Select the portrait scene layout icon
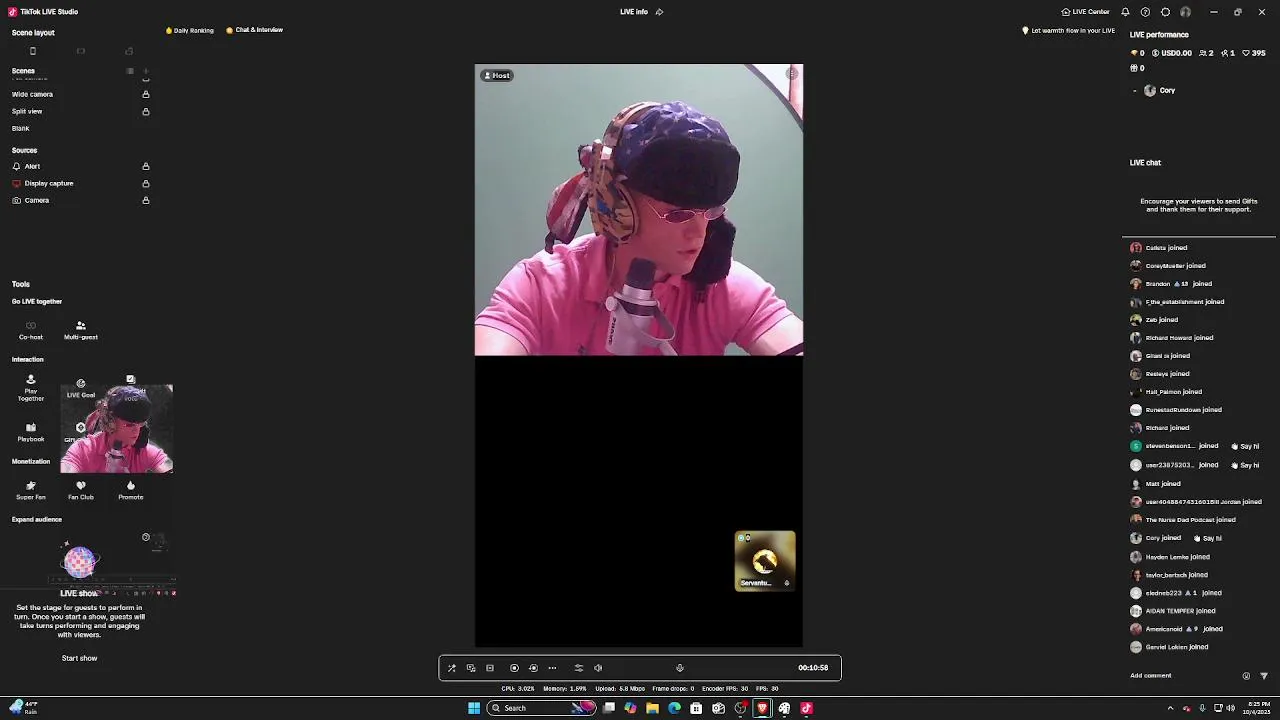The height and width of the screenshot is (720, 1280). click(33, 51)
